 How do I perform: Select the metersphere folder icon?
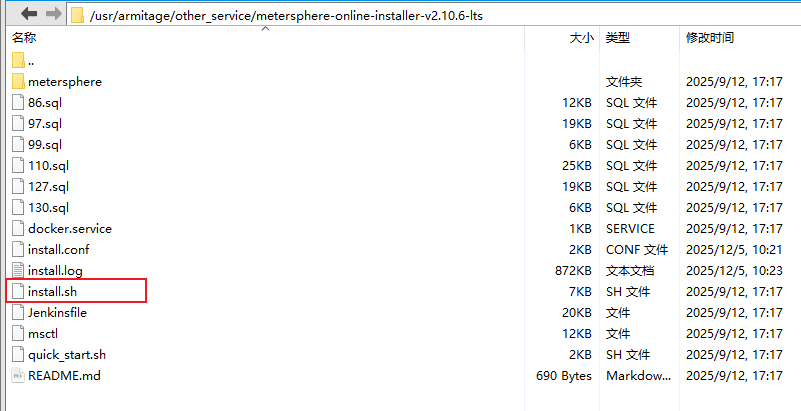click(x=18, y=81)
